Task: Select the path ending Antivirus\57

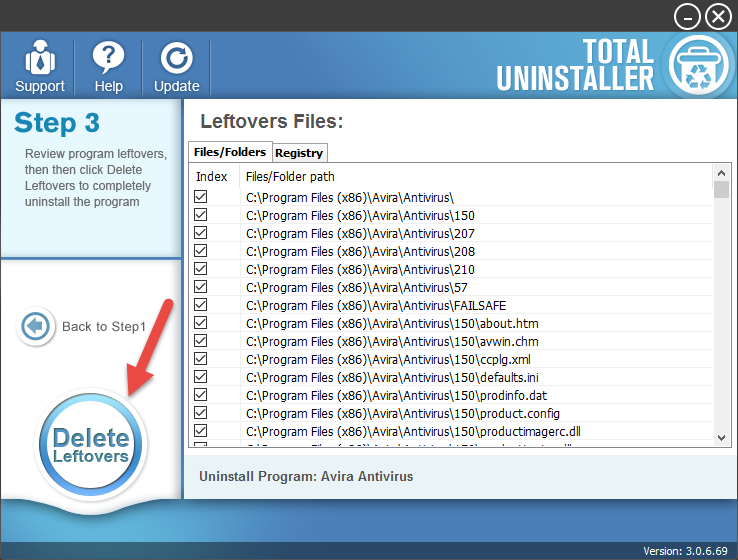Action: 357,288
